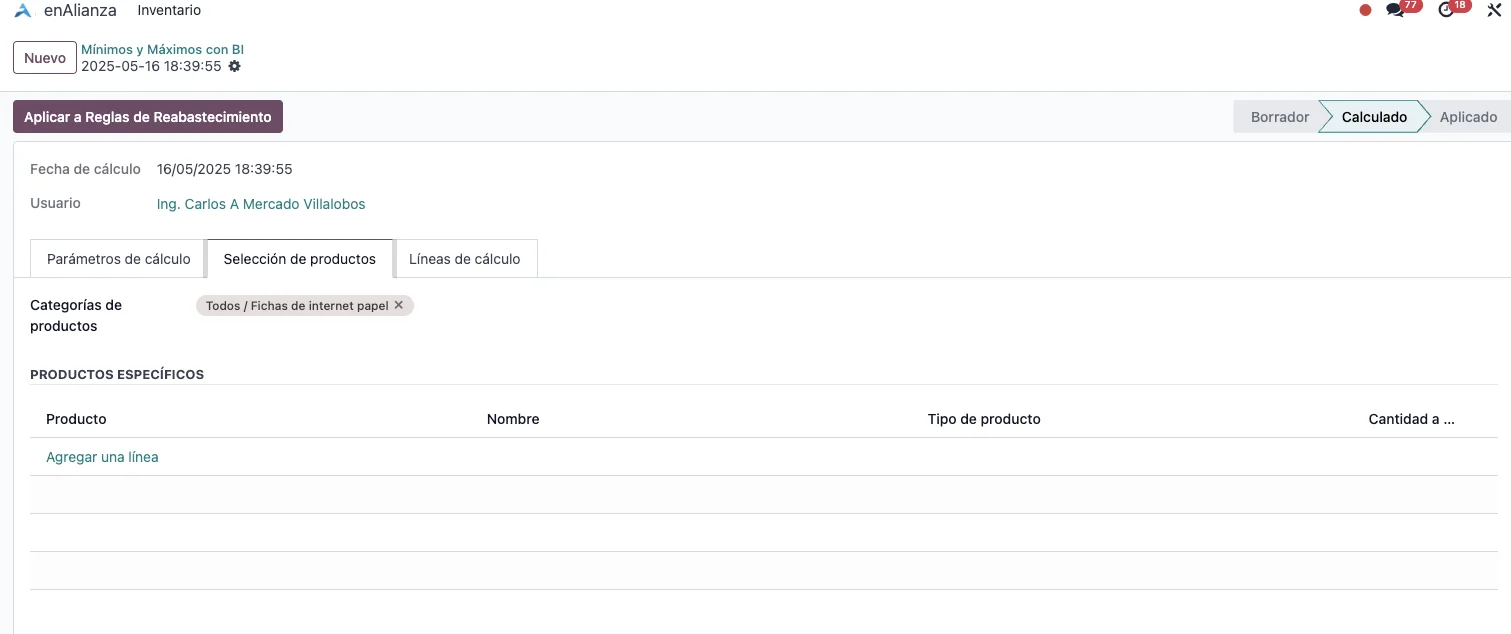The height and width of the screenshot is (634, 1511).
Task: Switch to Líneas de cálculo tab
Action: [x=464, y=259]
